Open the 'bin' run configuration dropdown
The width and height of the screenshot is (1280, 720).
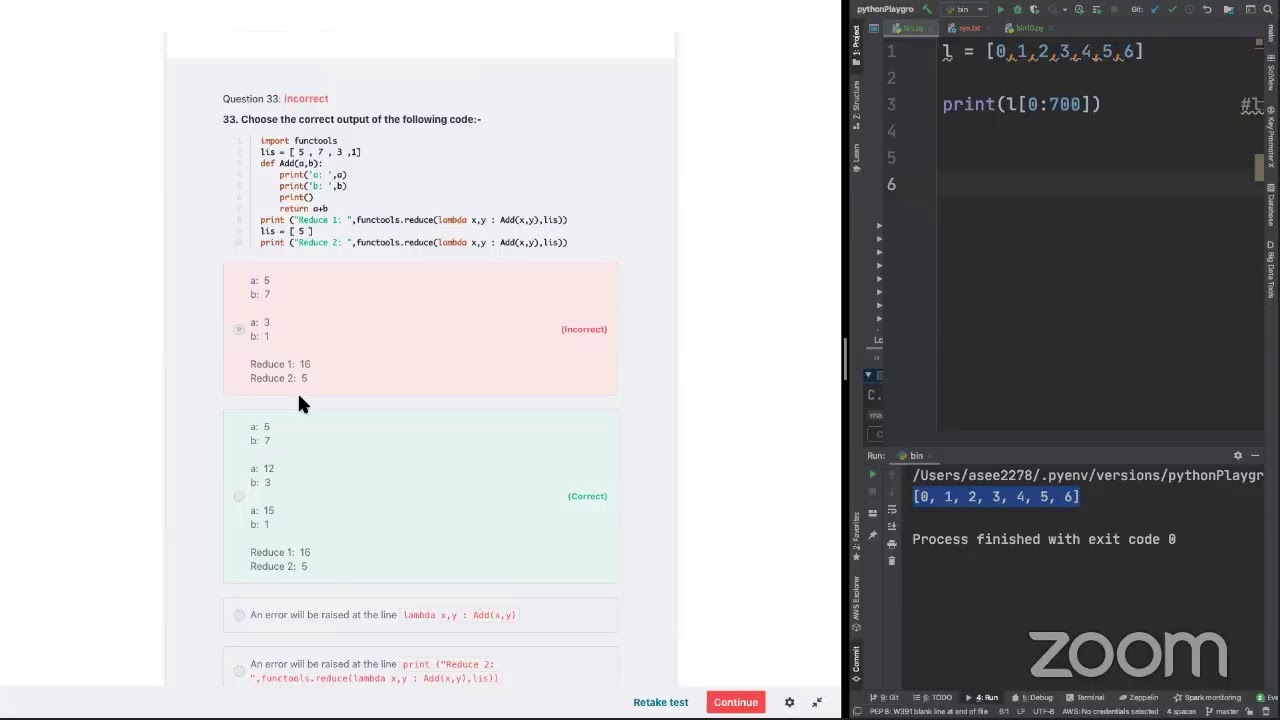pos(964,9)
